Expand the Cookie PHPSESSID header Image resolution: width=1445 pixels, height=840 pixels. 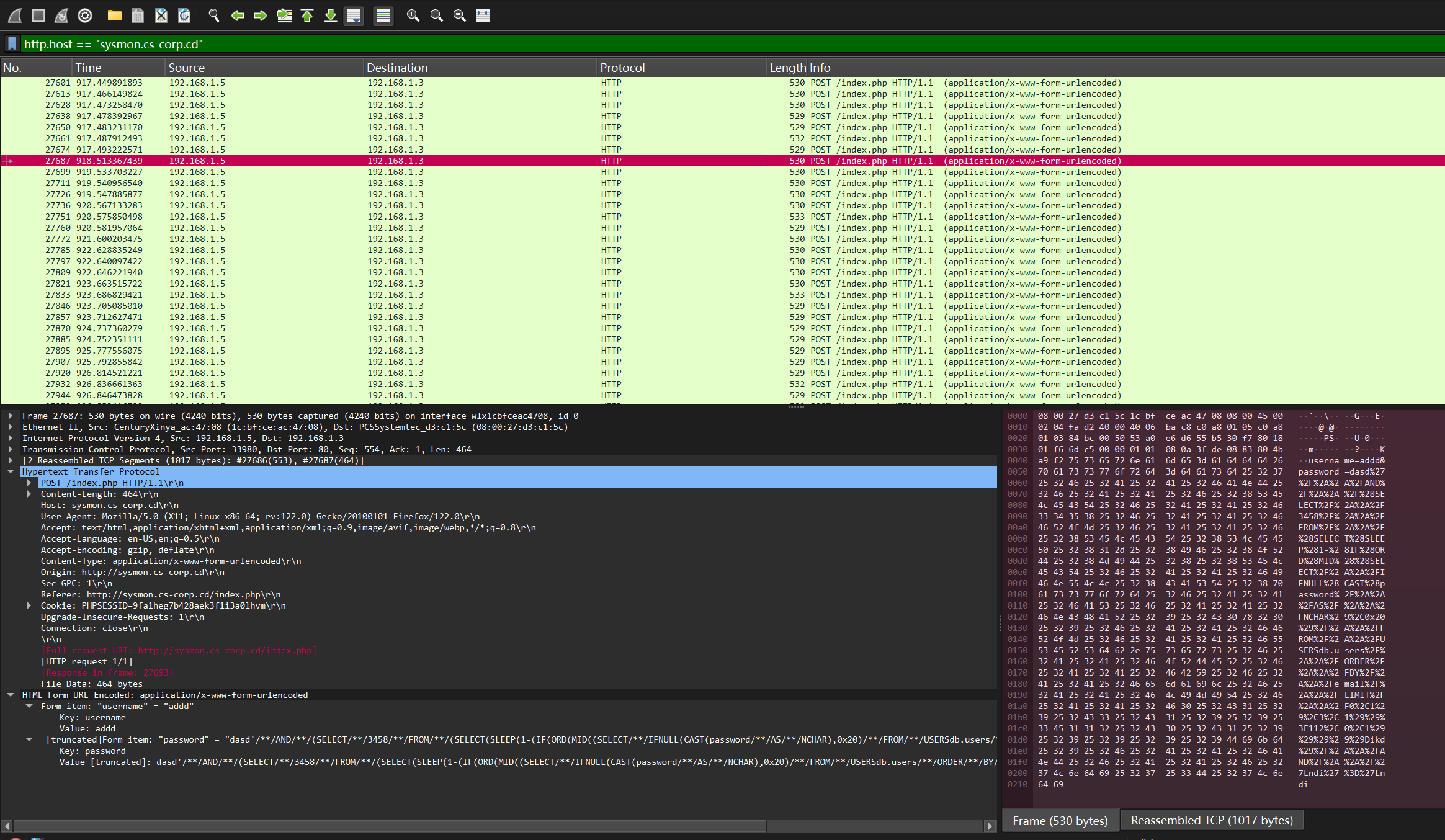[x=29, y=605]
